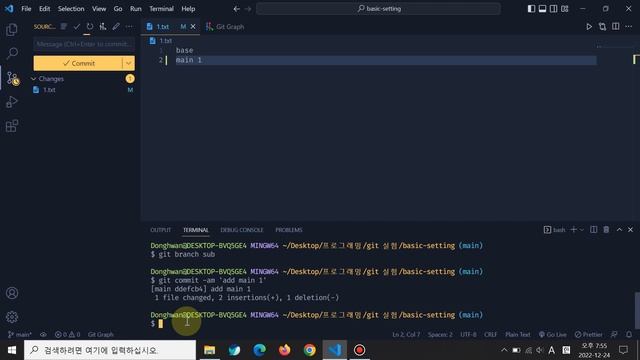Click the checkmark commit icon in Source Control header
640x360 pixels.
pyautogui.click(x=76, y=27)
